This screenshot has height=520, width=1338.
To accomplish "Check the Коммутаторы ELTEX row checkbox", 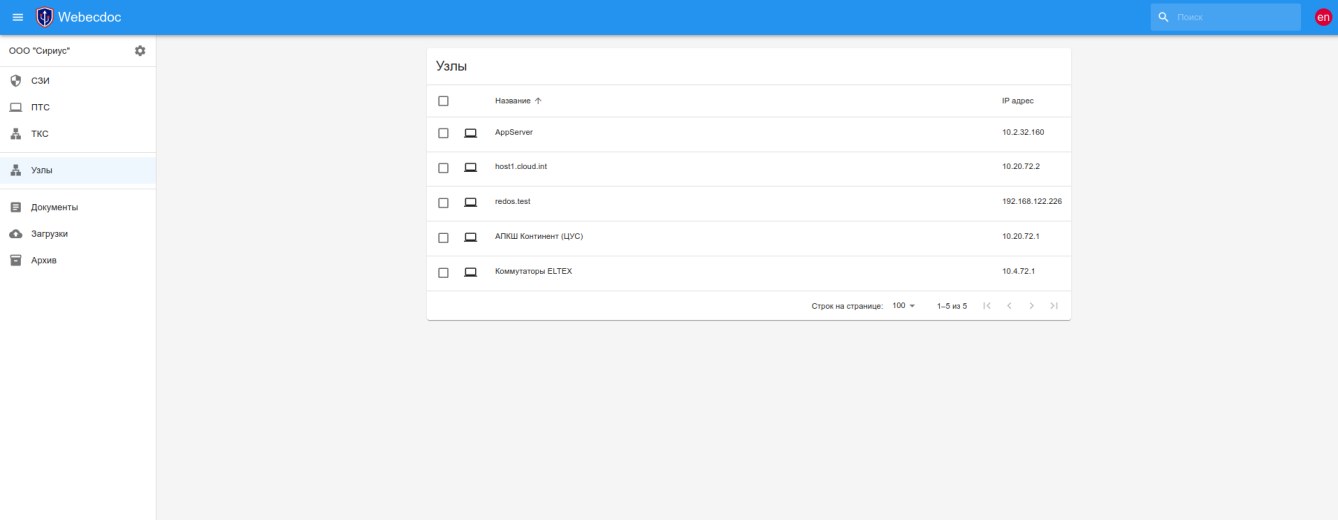I will [443, 272].
